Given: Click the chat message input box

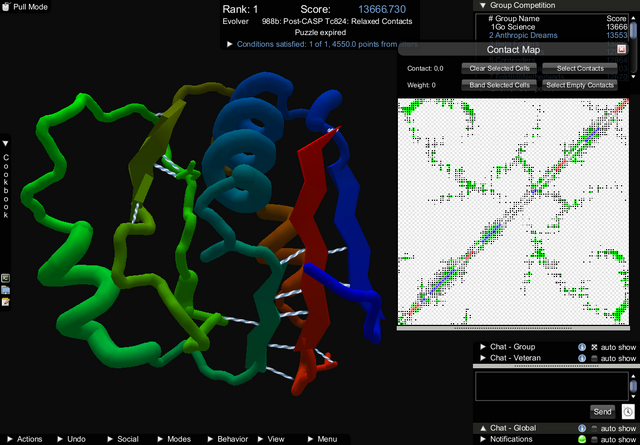Looking at the screenshot, I should coord(551,386).
